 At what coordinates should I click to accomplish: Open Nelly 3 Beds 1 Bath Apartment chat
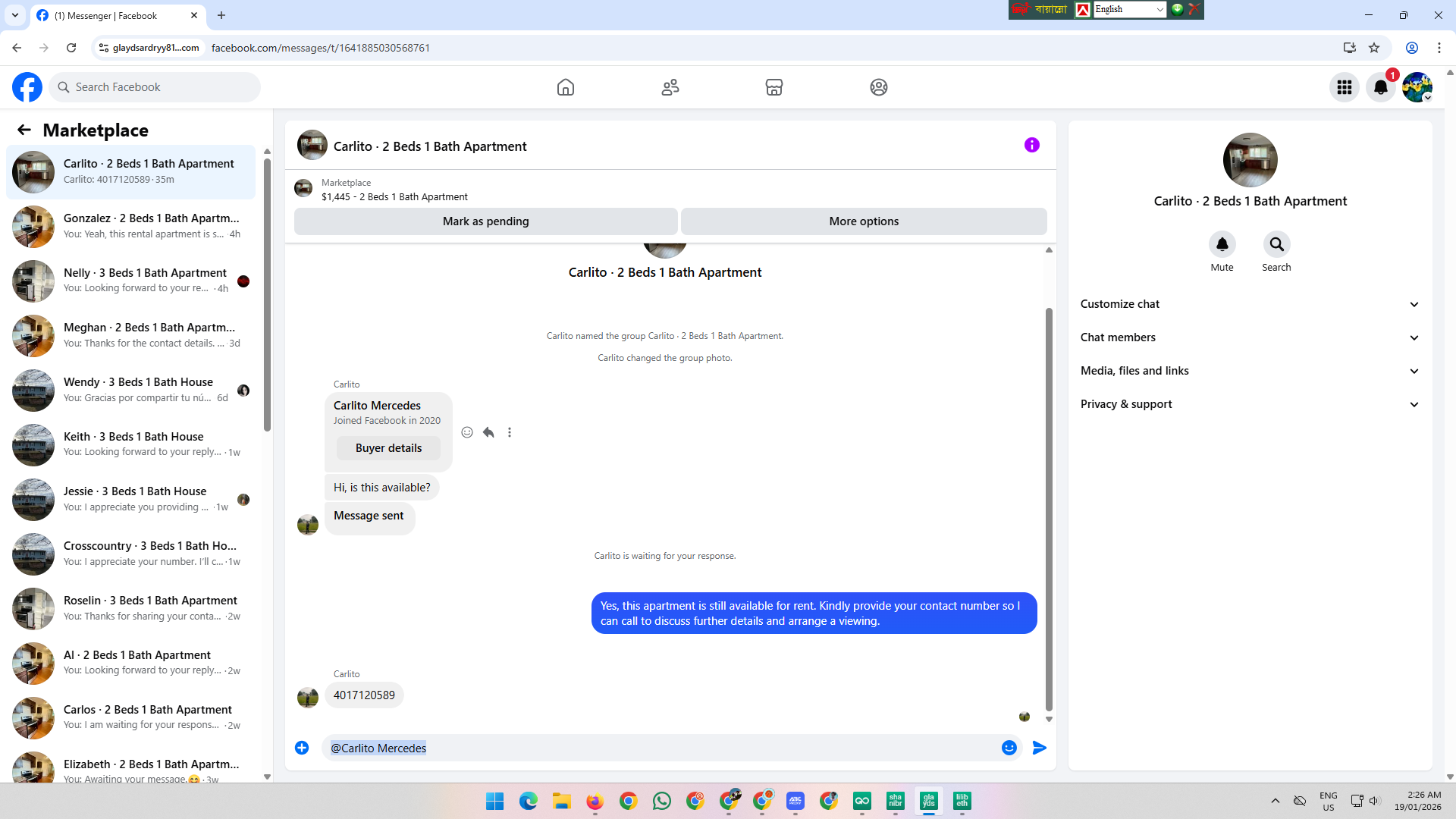130,281
